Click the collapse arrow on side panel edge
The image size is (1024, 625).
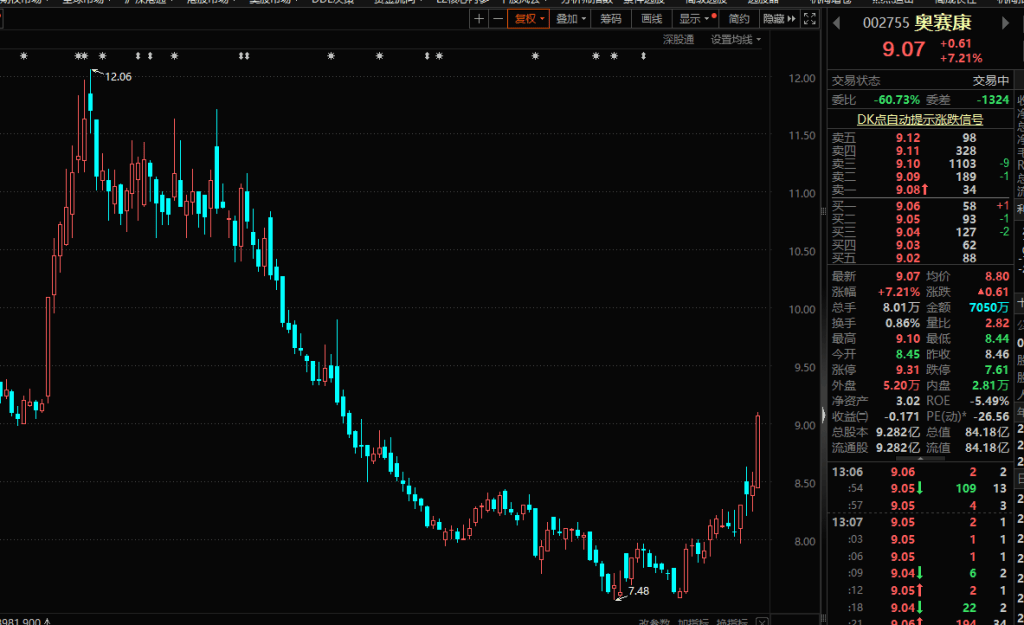point(823,414)
